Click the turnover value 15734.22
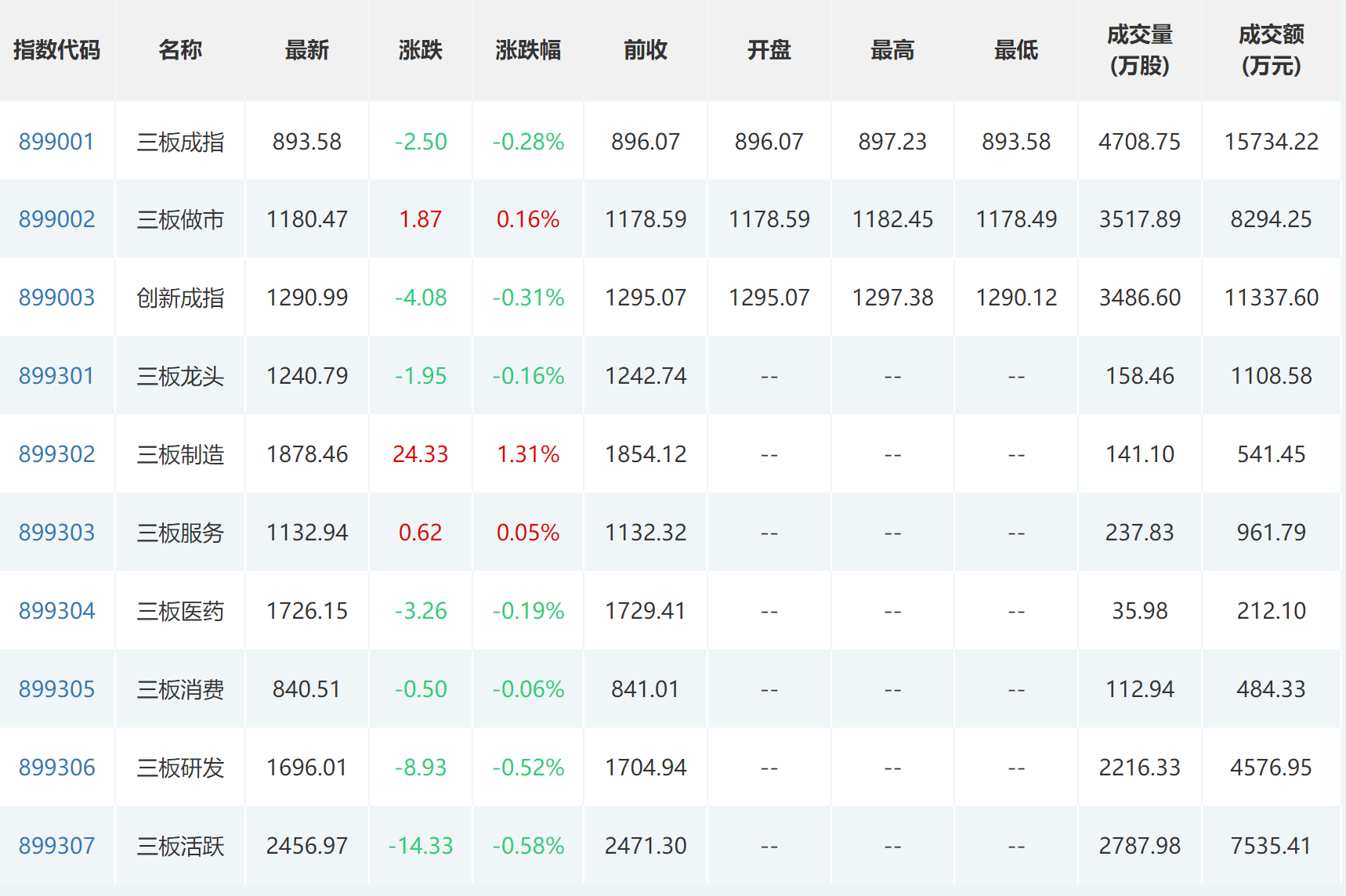 click(x=1272, y=142)
